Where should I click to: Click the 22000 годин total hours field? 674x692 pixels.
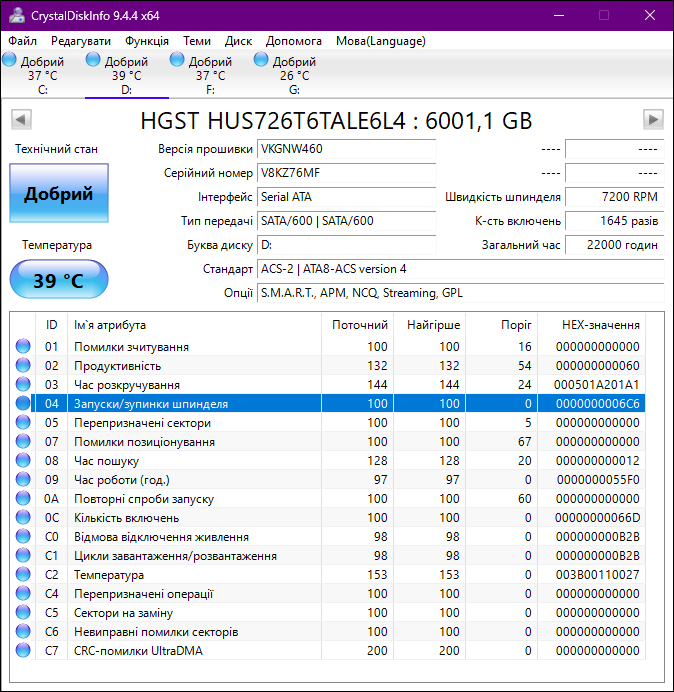tap(614, 244)
